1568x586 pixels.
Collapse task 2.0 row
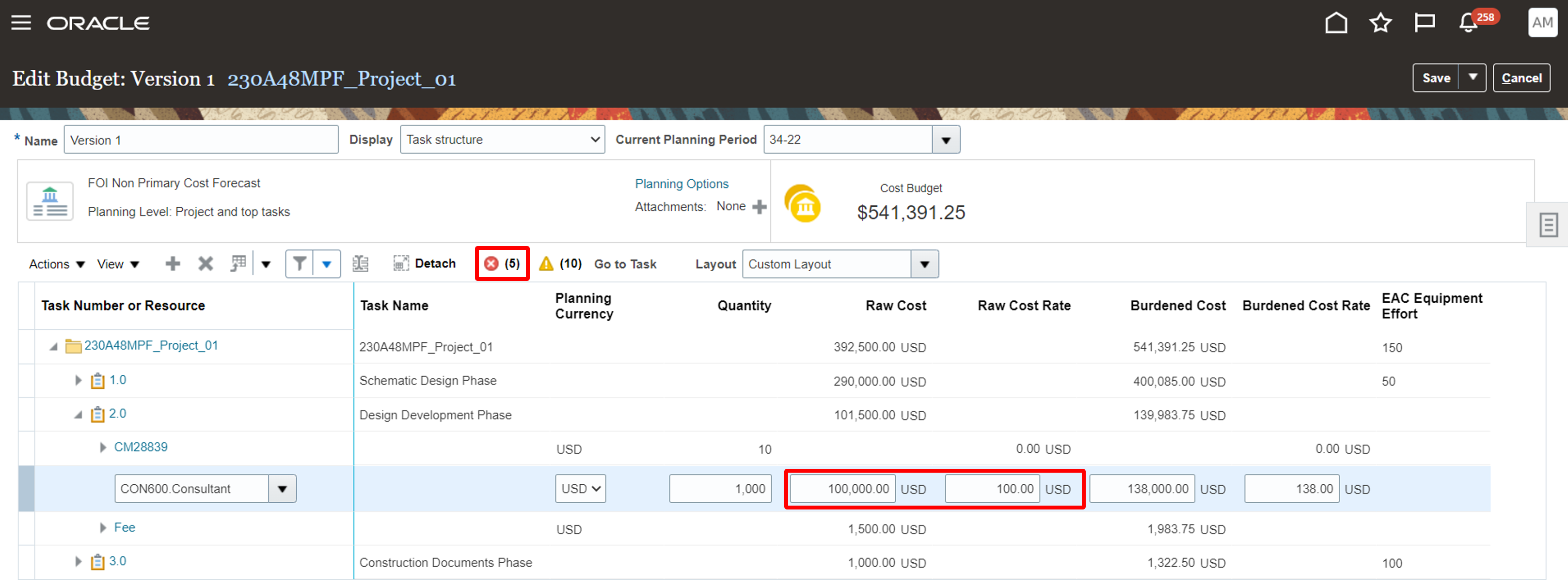point(78,415)
